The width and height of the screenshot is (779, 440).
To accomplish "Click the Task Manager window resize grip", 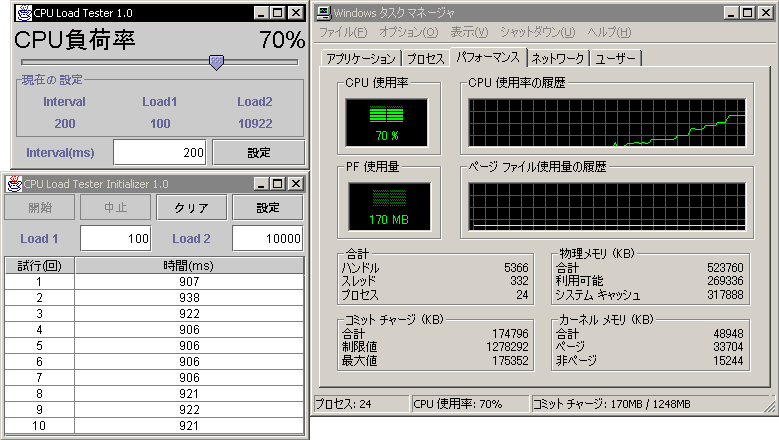I will [x=769, y=406].
